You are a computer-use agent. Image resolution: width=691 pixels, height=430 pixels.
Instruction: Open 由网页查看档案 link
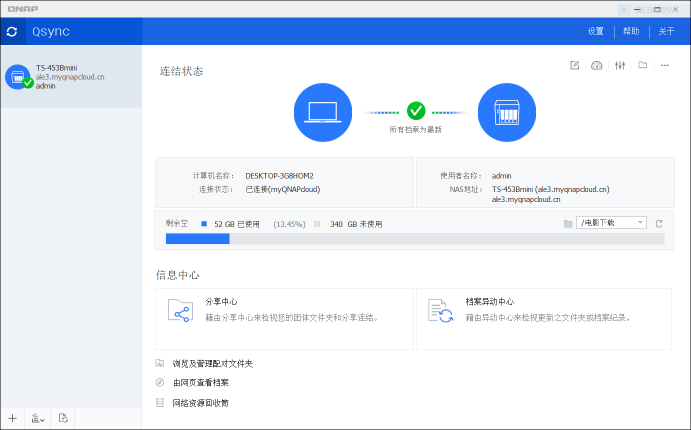201,382
